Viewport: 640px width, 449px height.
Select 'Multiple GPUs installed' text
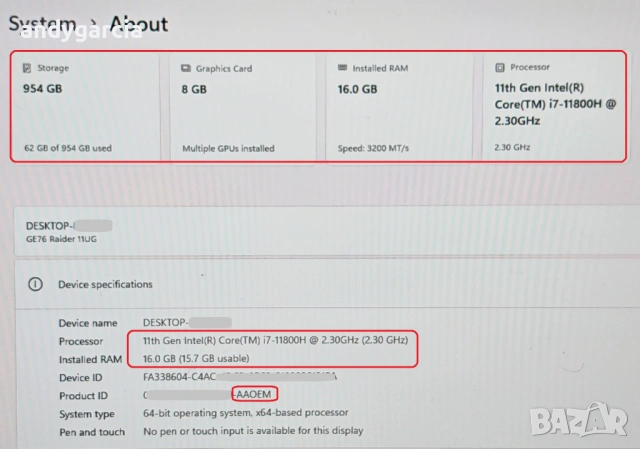pyautogui.click(x=228, y=149)
